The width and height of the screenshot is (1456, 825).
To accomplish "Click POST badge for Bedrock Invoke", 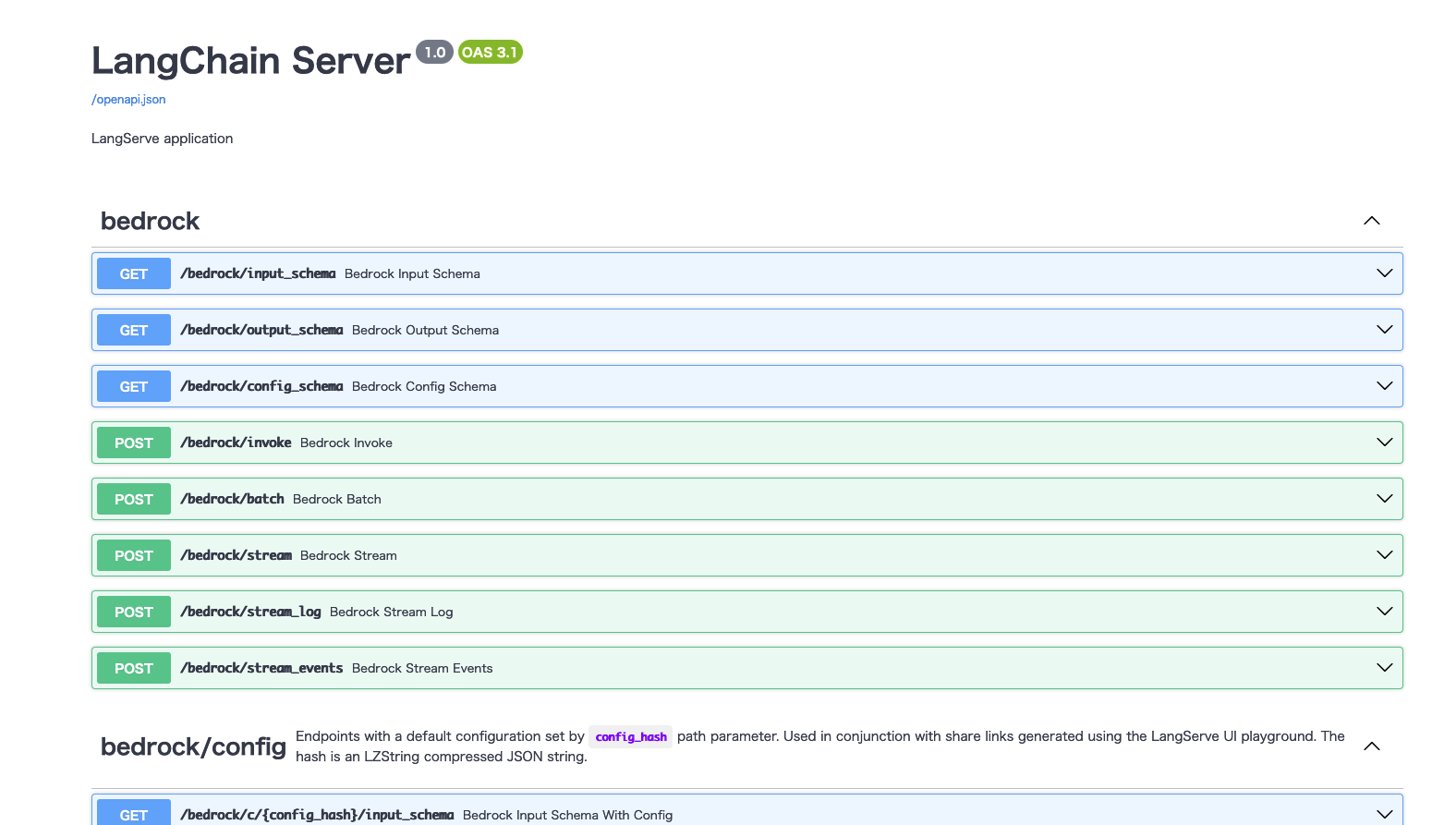I will (134, 443).
